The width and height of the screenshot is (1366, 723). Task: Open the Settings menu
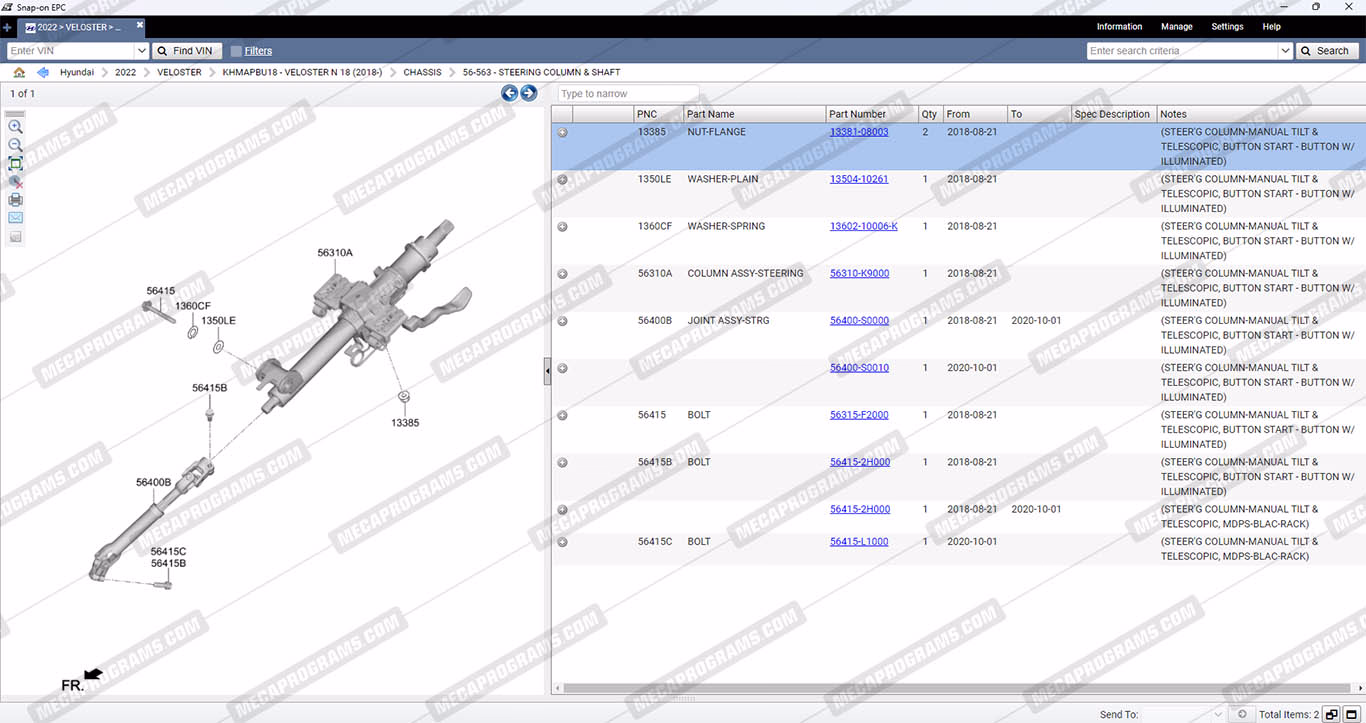click(x=1227, y=27)
